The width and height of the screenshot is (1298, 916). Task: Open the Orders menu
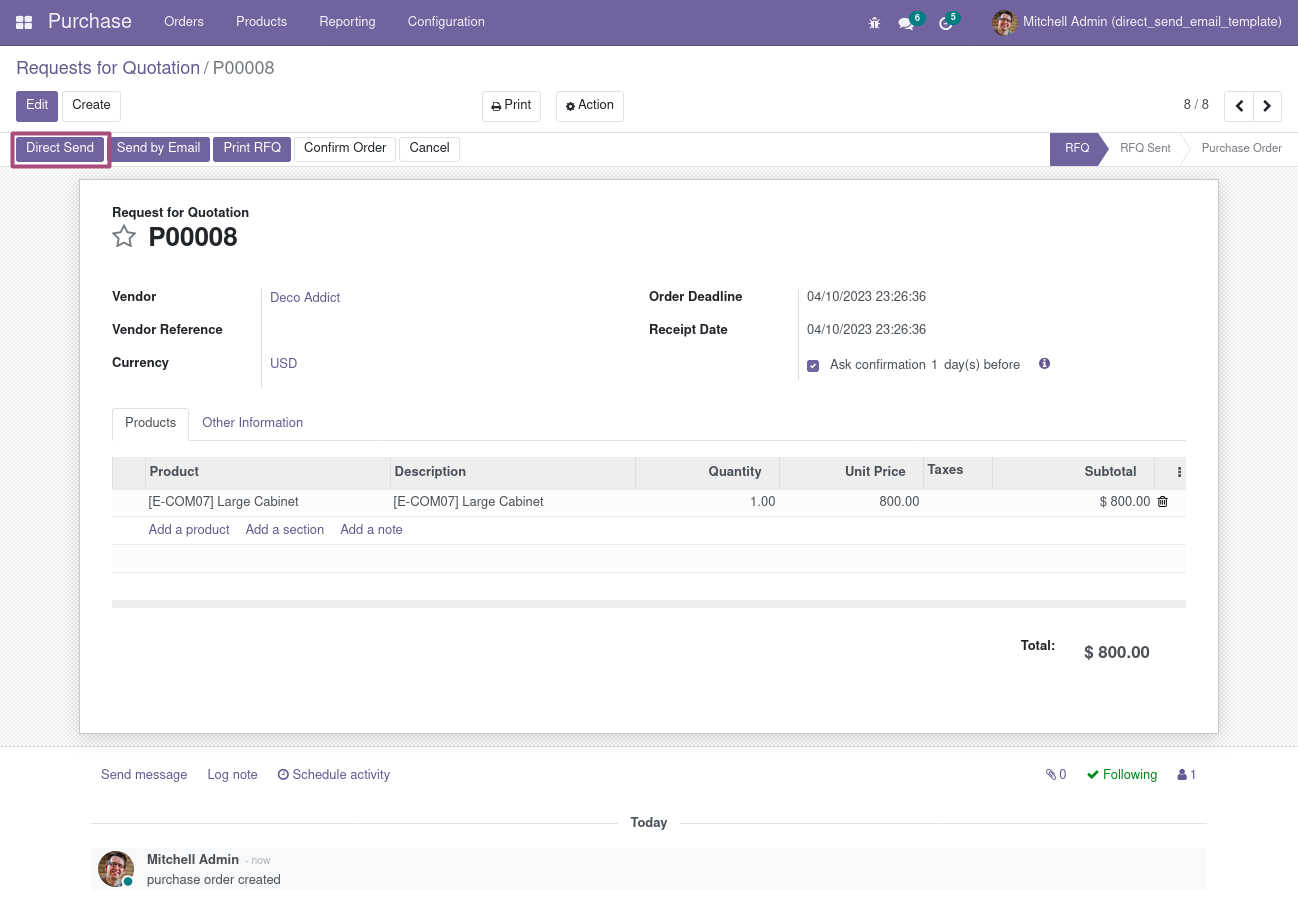[184, 22]
